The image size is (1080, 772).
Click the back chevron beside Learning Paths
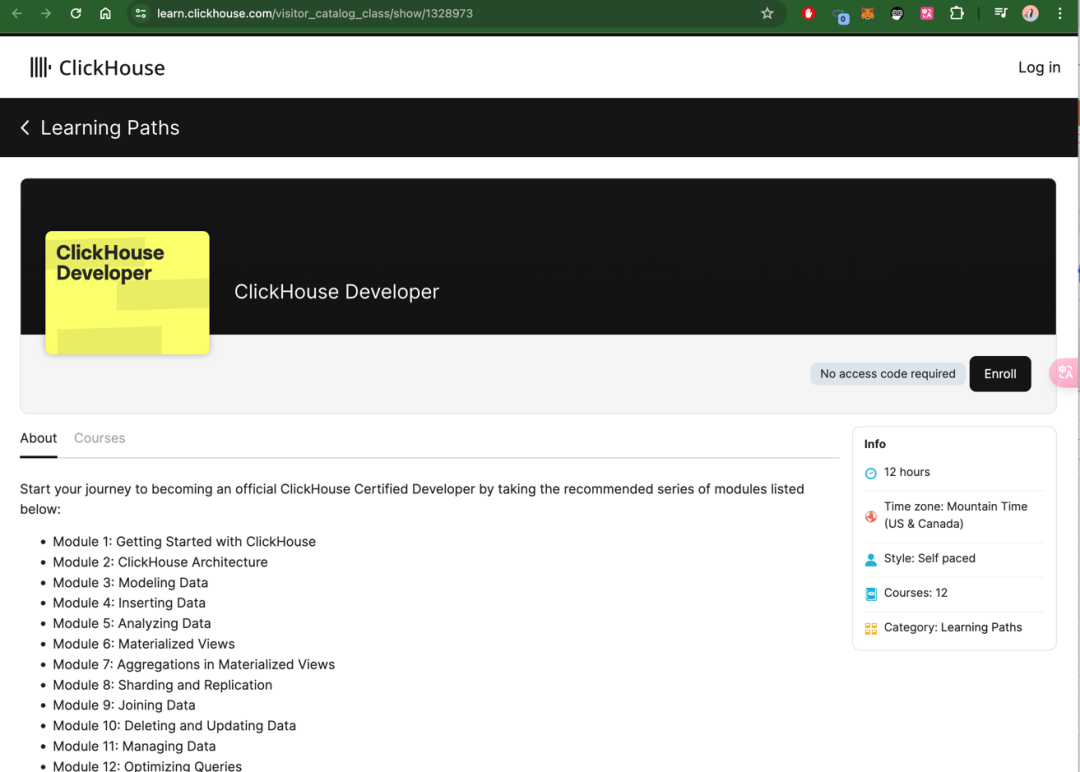(x=25, y=127)
